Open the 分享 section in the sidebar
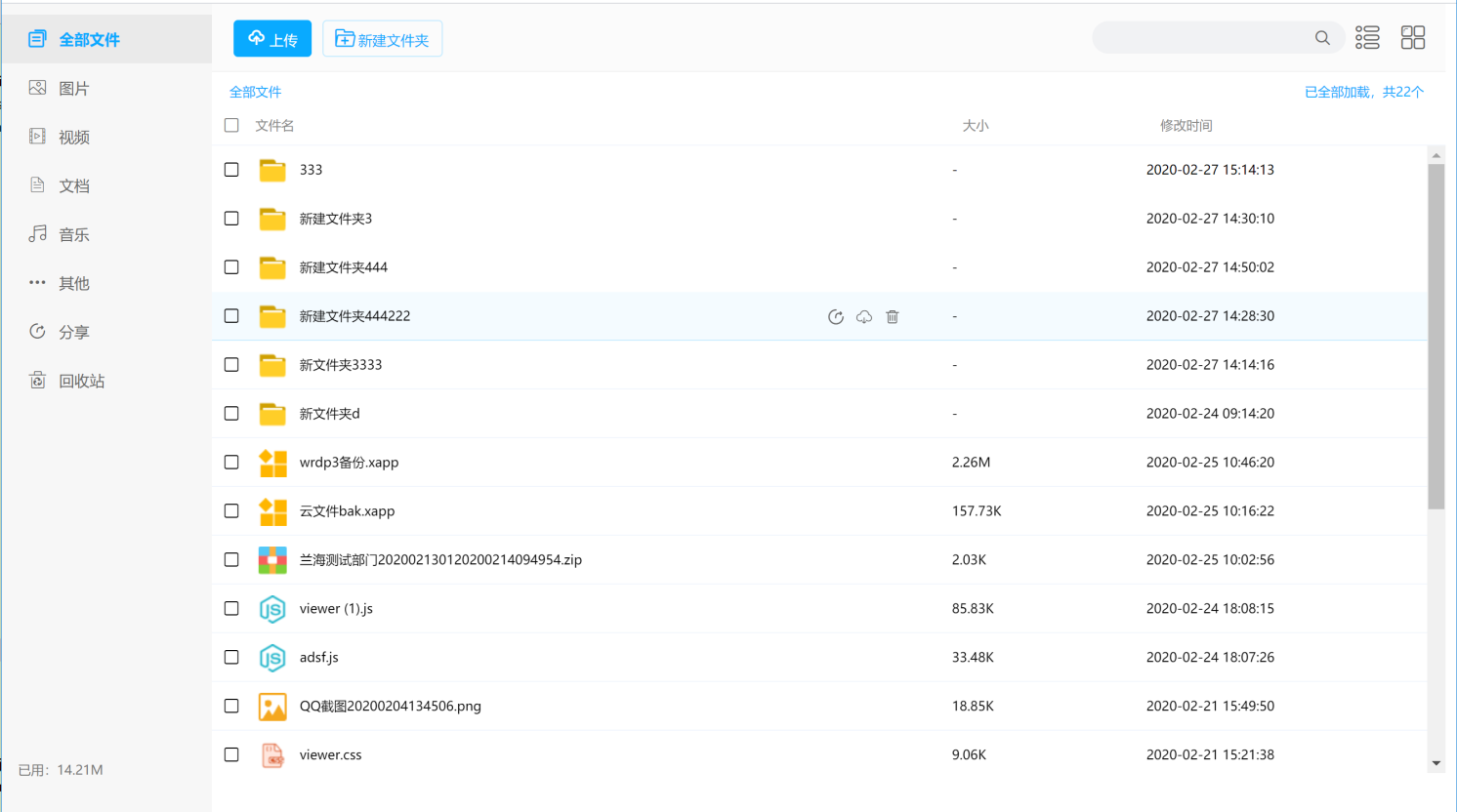This screenshot has height=812, width=1457. pyautogui.click(x=73, y=333)
